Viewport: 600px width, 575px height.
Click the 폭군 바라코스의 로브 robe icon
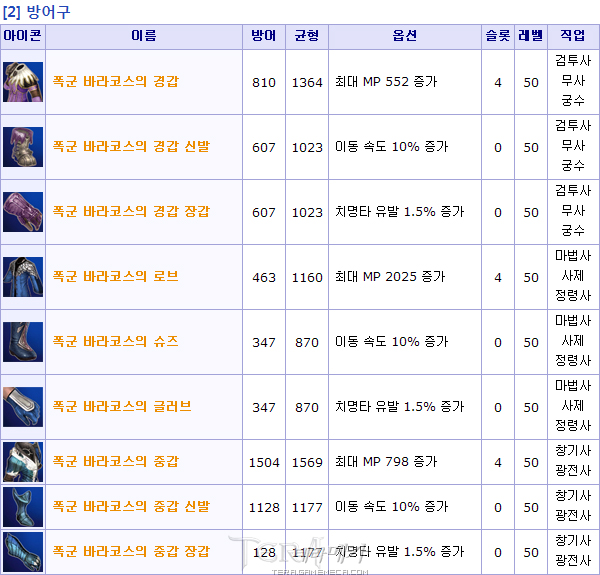(23, 277)
